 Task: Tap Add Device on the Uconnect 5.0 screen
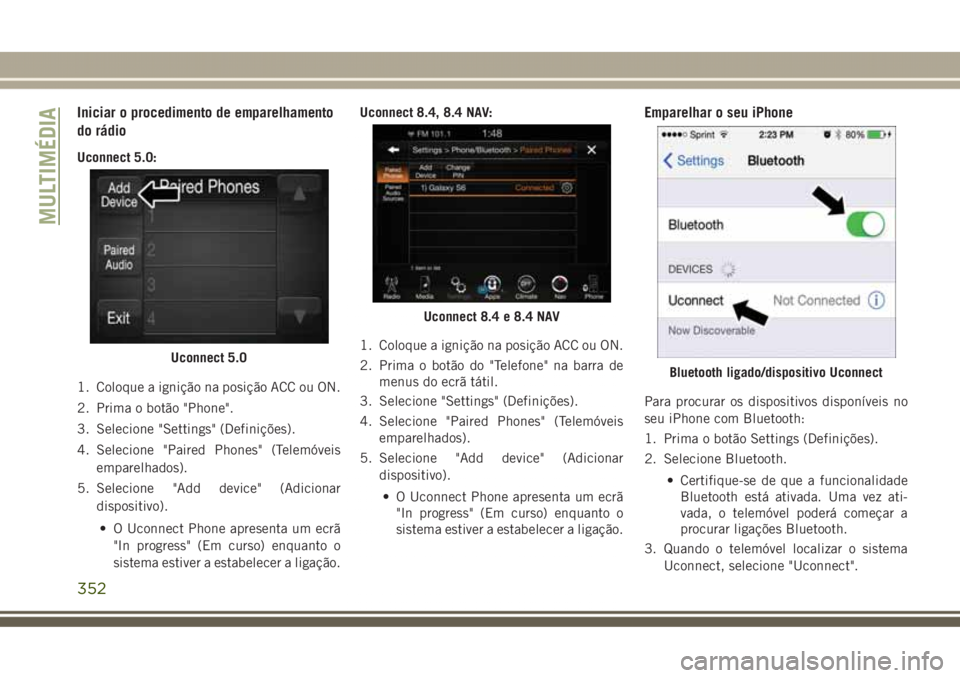coord(119,195)
